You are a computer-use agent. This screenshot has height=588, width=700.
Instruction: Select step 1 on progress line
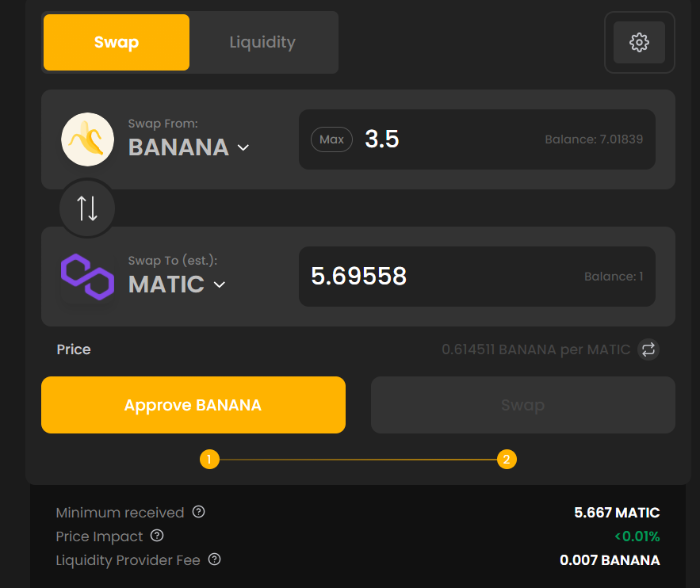[x=209, y=459]
